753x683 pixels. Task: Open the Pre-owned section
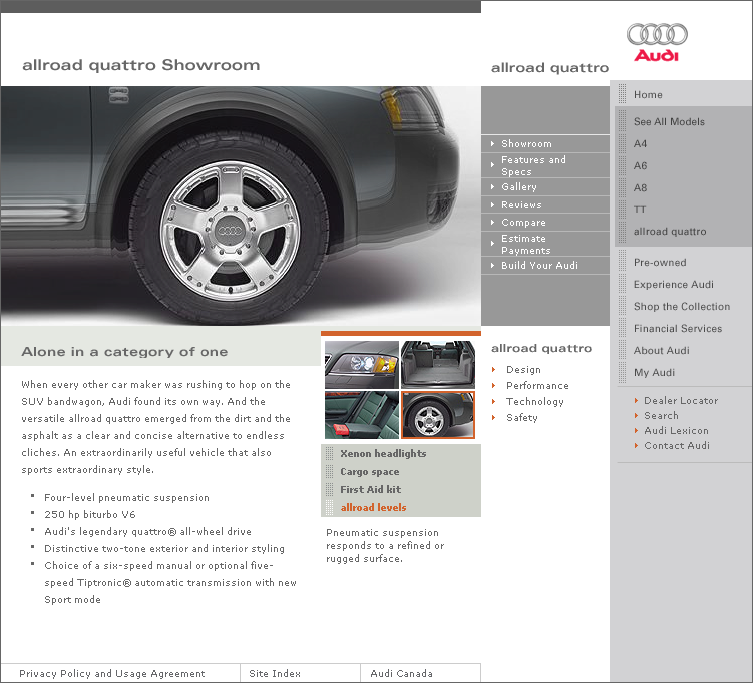tap(660, 263)
